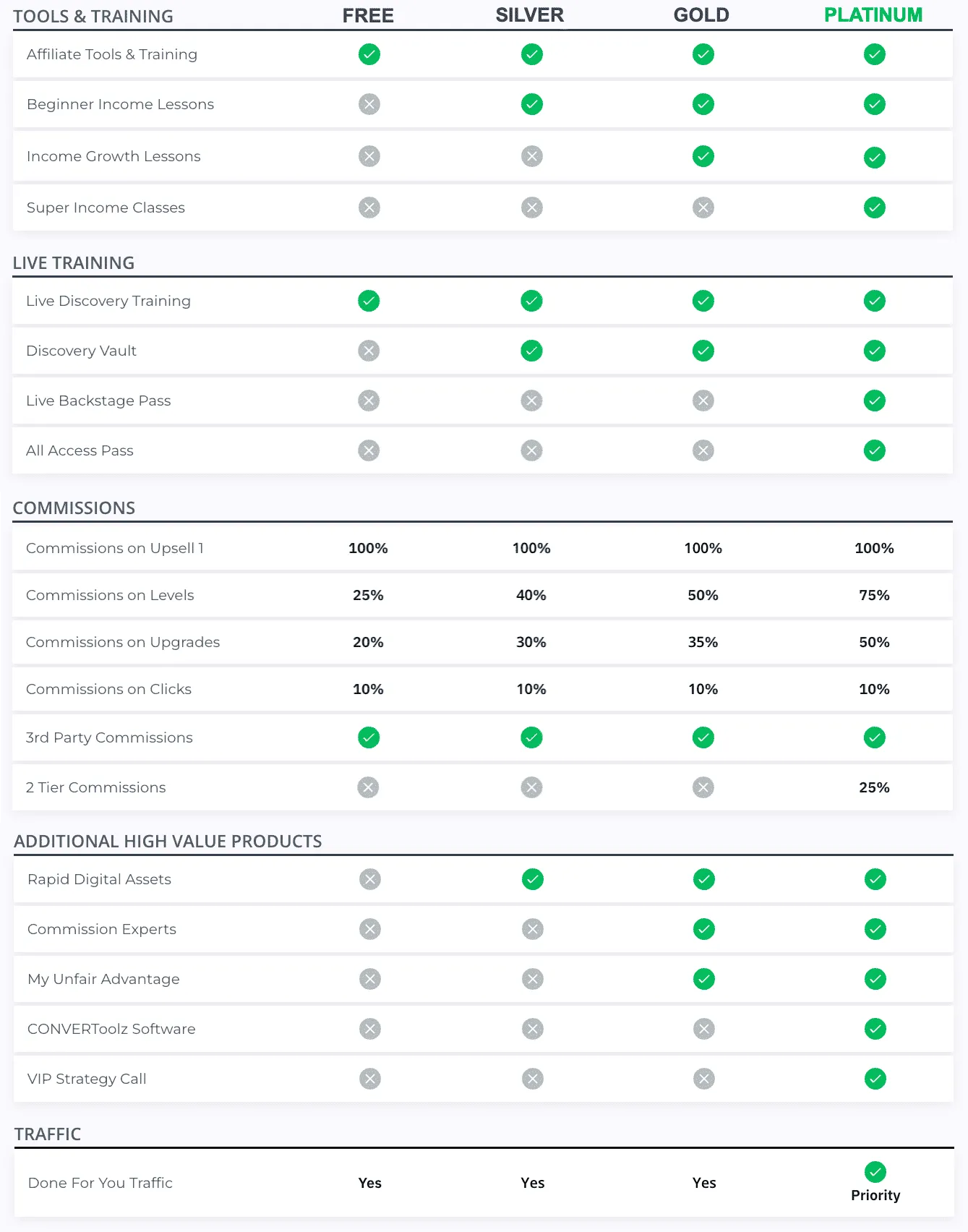The height and width of the screenshot is (1232, 968).
Task: Click the FREE check for Live Discovery Training
Action: (x=369, y=301)
